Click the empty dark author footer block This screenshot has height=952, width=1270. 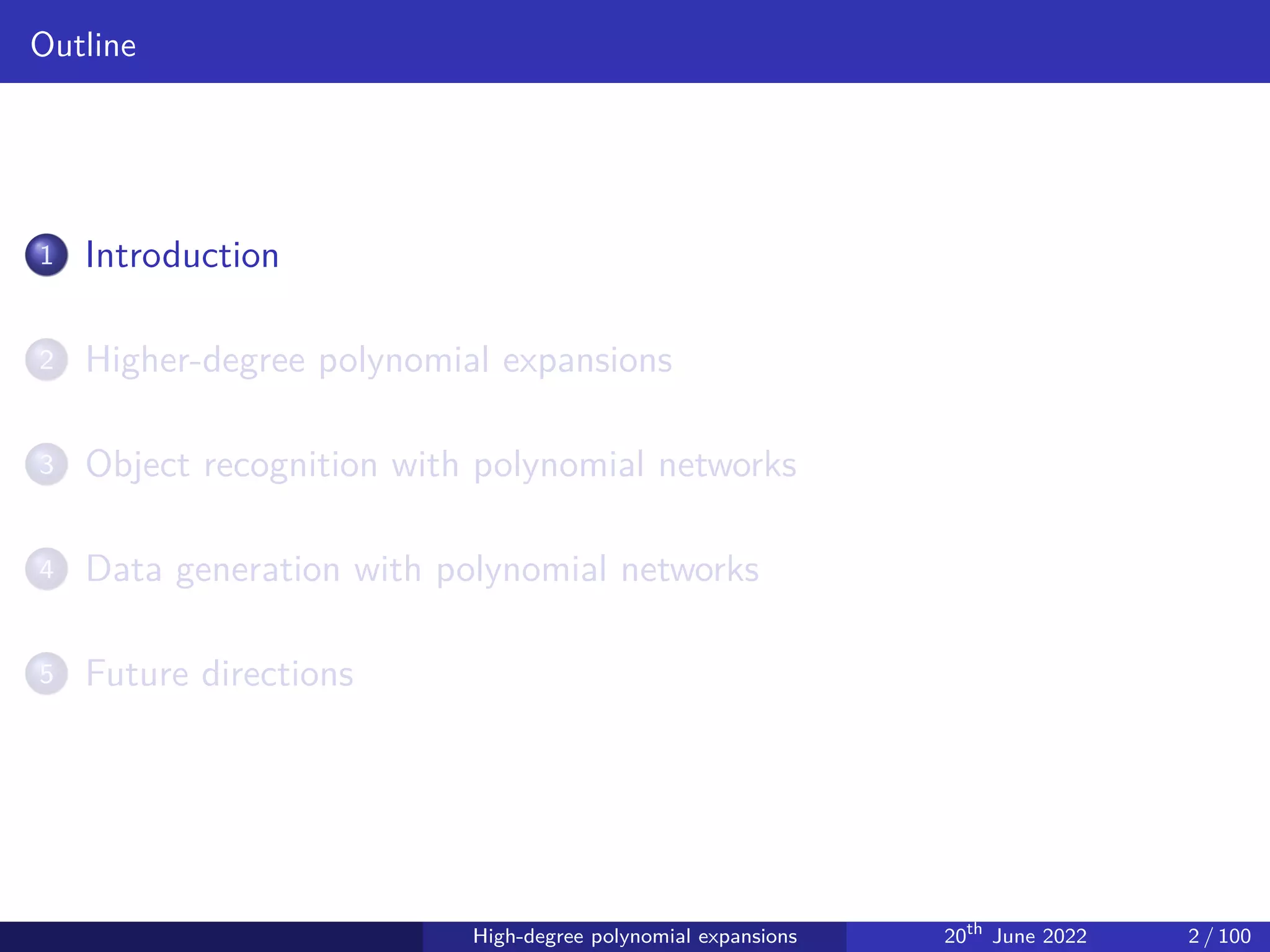point(211,936)
